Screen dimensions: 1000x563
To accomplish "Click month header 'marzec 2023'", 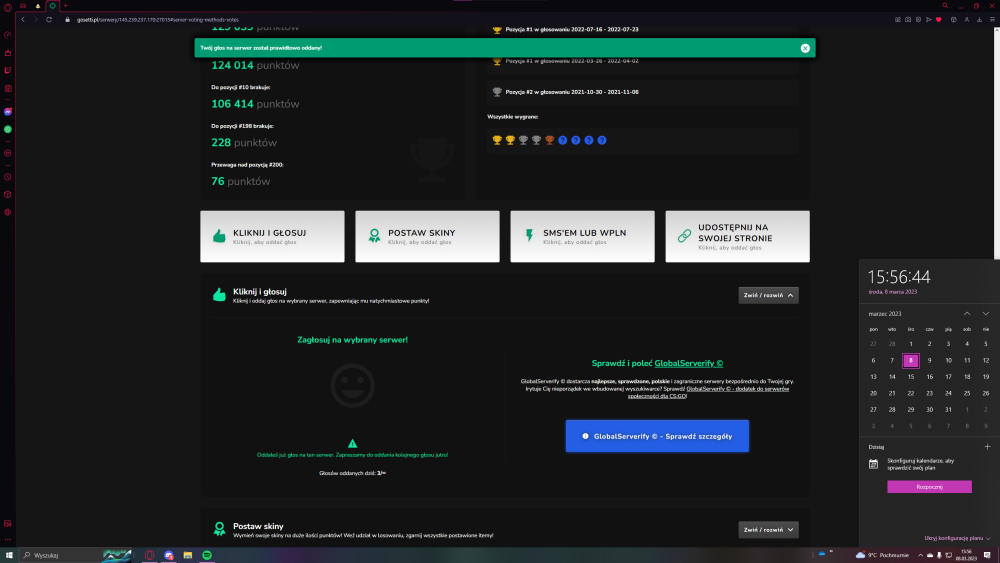I will point(885,314).
